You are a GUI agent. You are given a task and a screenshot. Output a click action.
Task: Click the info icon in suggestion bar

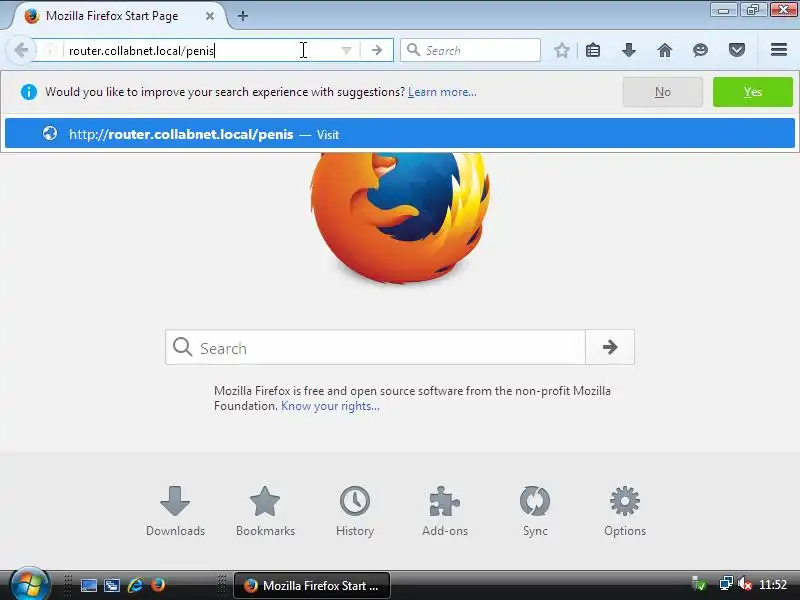click(29, 92)
